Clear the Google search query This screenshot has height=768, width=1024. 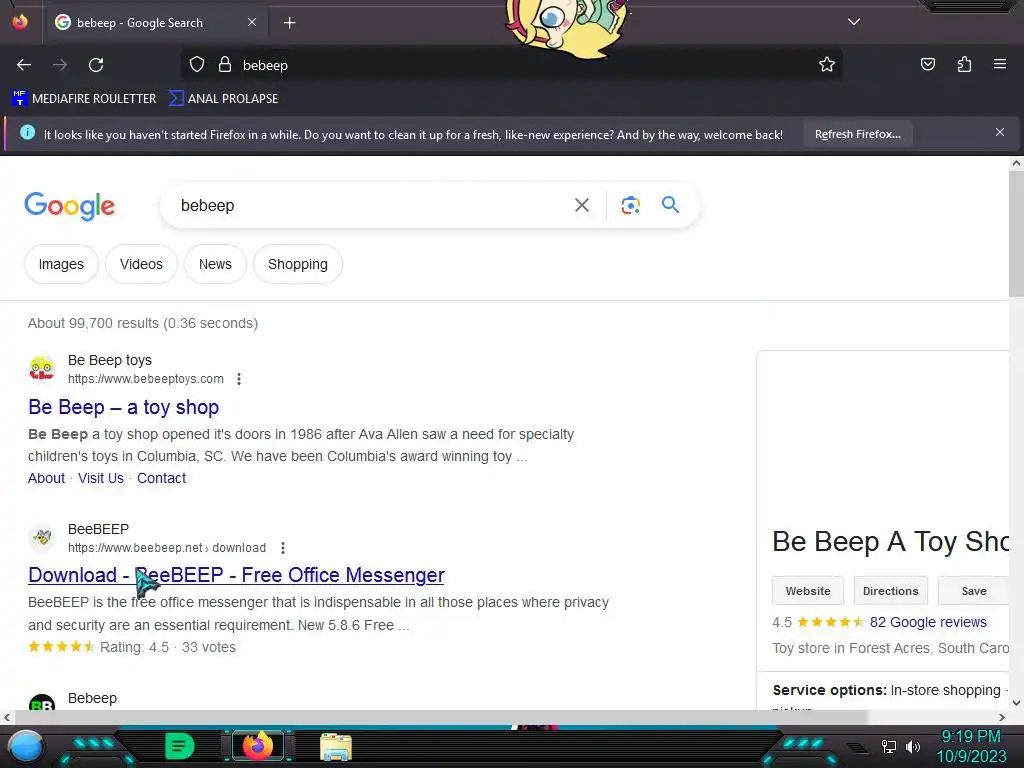[x=582, y=205]
